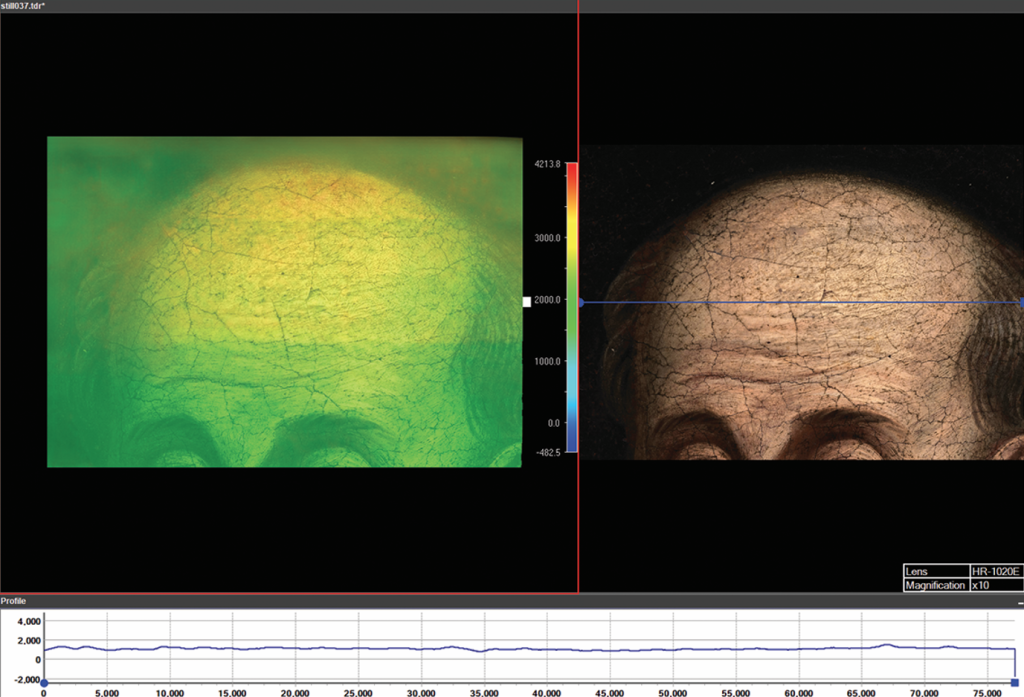
Task: Click the 4213.8 maximum value on the color scale
Action: pos(546,163)
